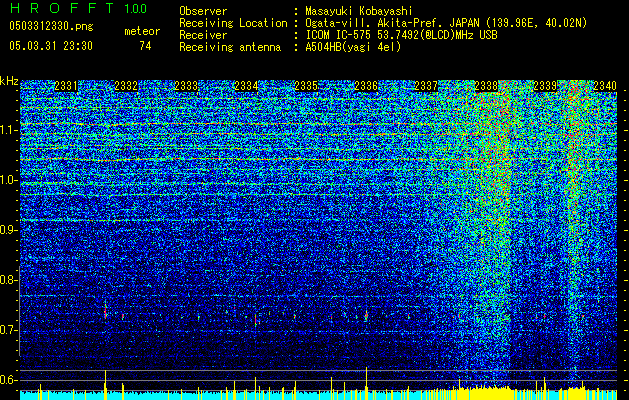Click the Receiver label

(203, 35)
